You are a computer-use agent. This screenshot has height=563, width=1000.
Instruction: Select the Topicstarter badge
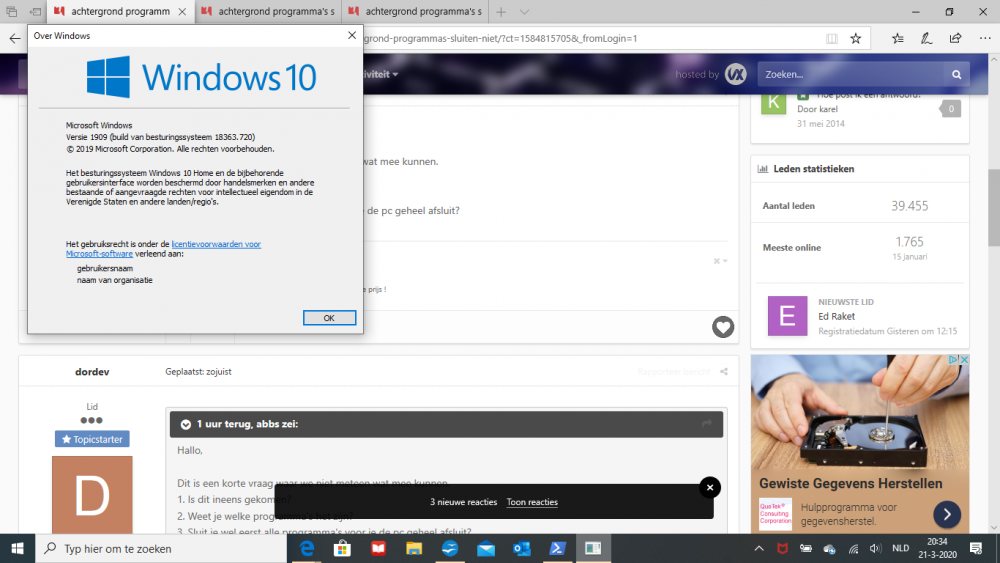coord(92,439)
